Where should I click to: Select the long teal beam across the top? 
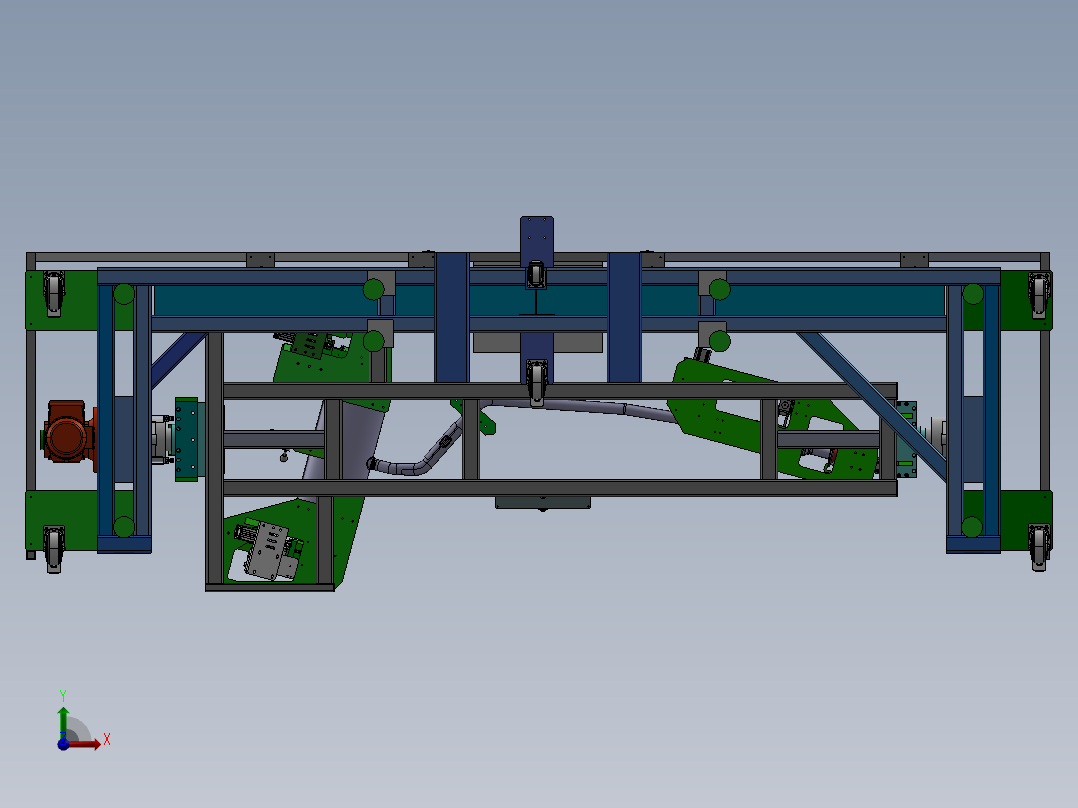click(550, 301)
